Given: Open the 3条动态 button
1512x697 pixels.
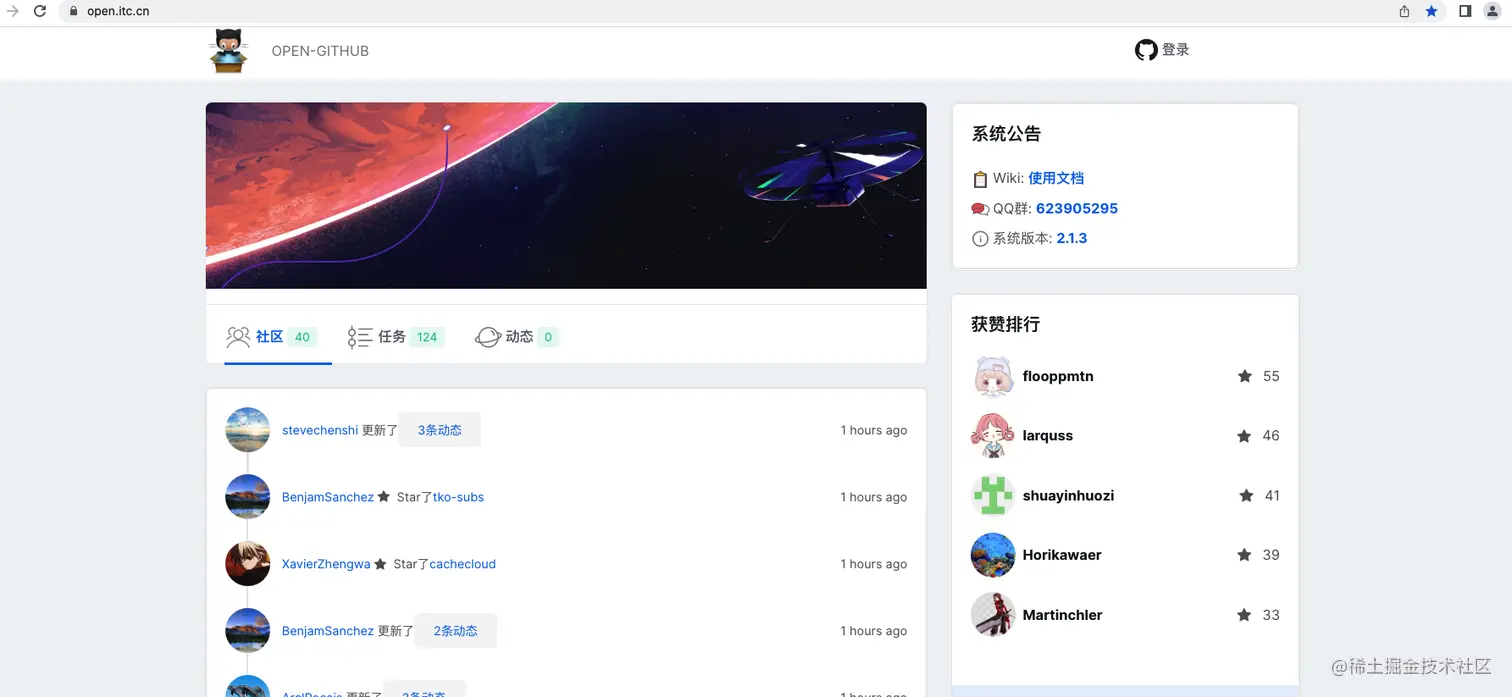Looking at the screenshot, I should [x=440, y=430].
